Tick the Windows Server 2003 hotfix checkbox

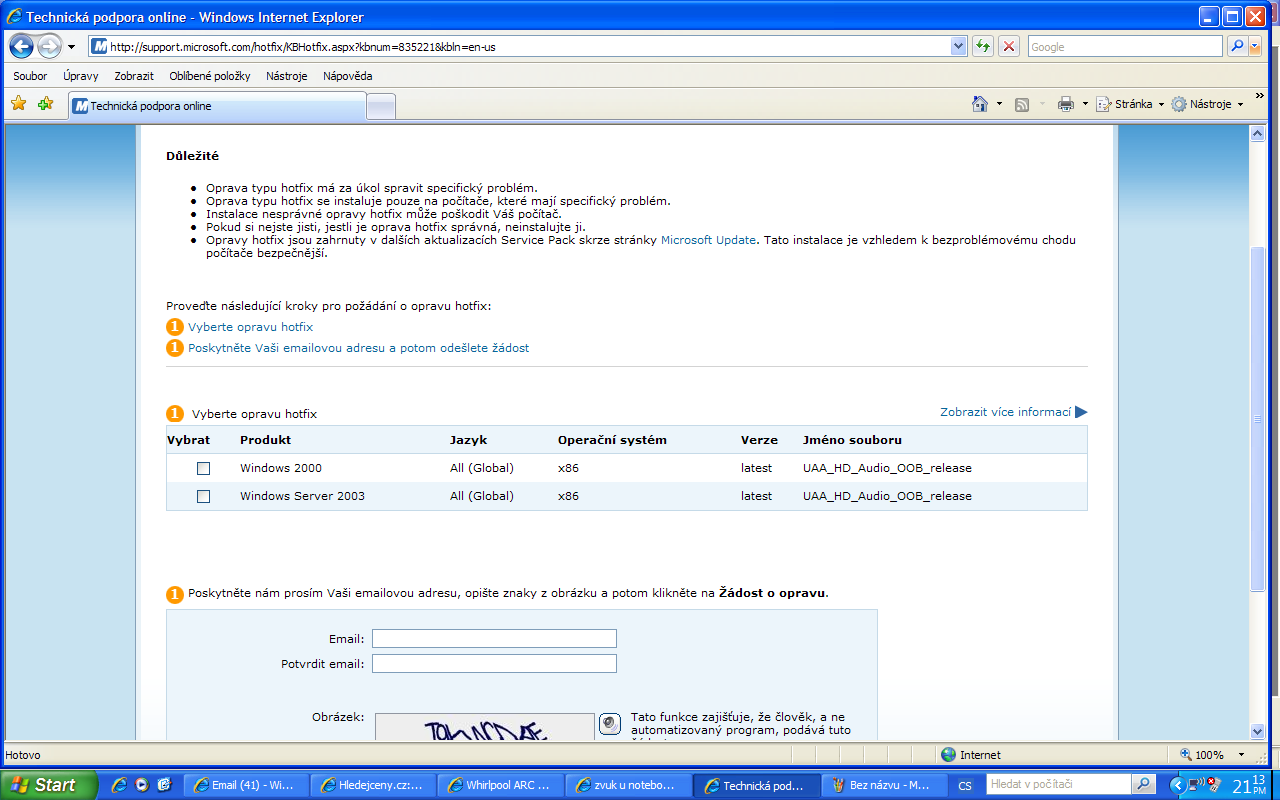pos(204,496)
